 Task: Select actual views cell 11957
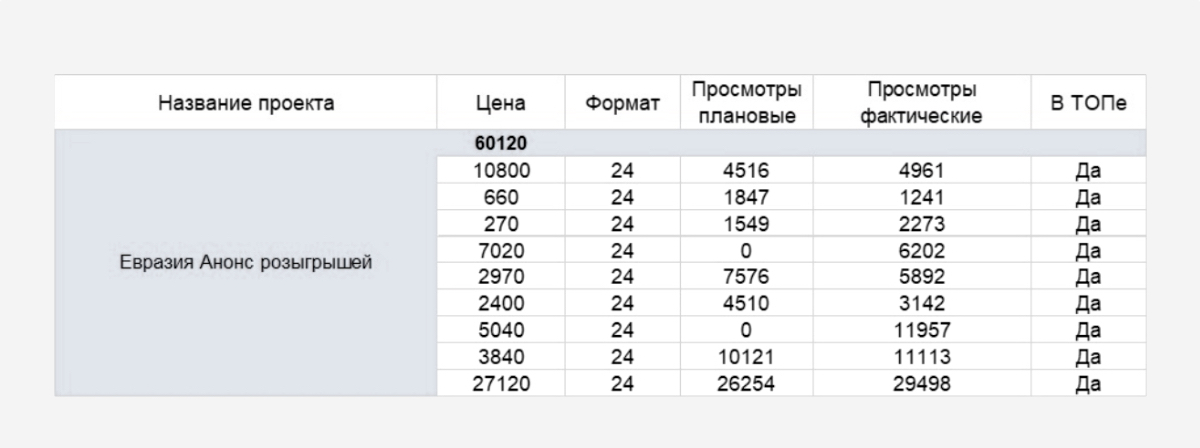[x=921, y=330]
